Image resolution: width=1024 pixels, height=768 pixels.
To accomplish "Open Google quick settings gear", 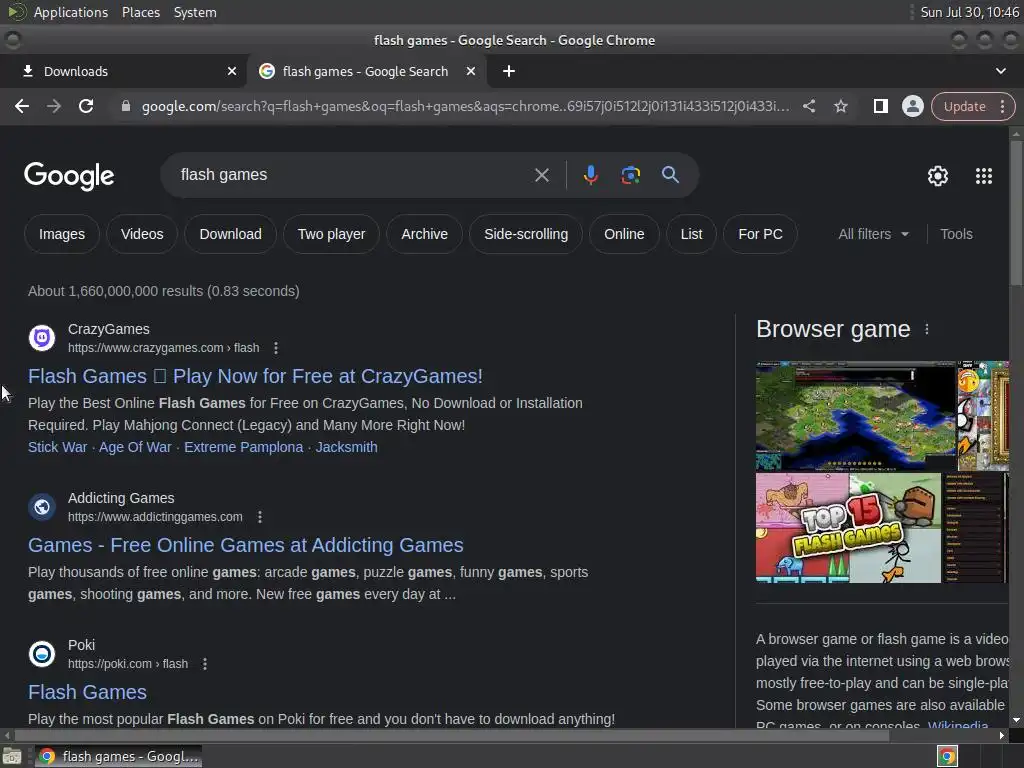I will click(938, 176).
